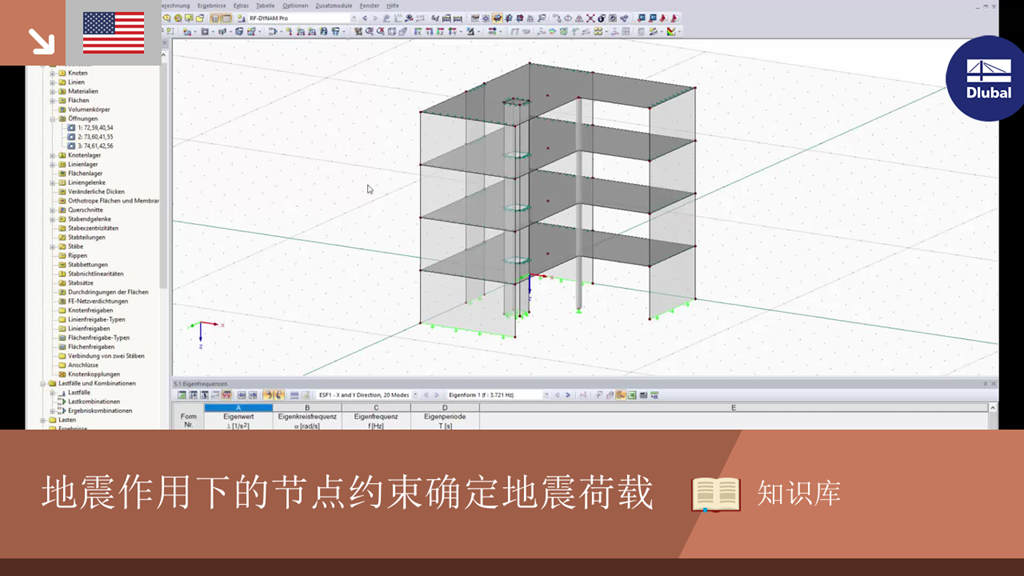Click previous arrow beside ESF1 load case dropdown
The image size is (1024, 576).
pyautogui.click(x=426, y=395)
